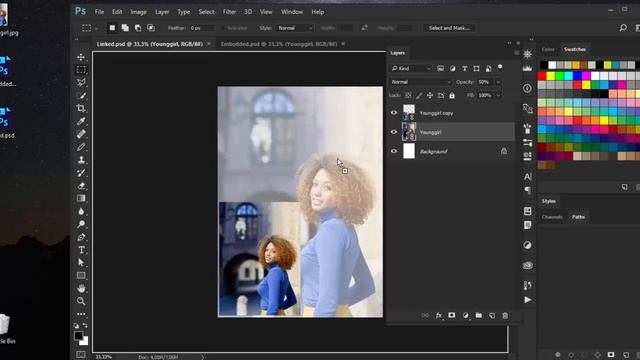Select the Zoom tool

point(81,301)
